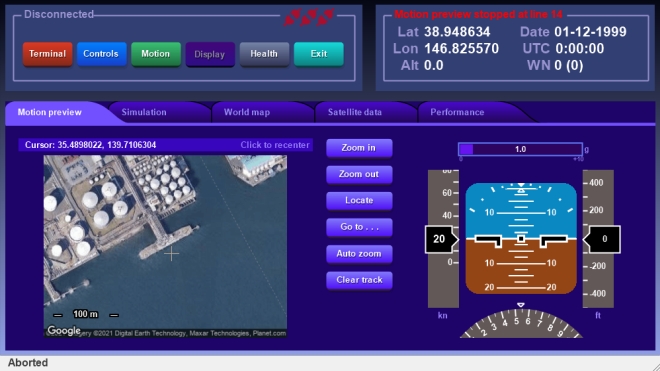This screenshot has height=371, width=660.
Task: Click the g-force gauge bar
Action: click(520, 149)
